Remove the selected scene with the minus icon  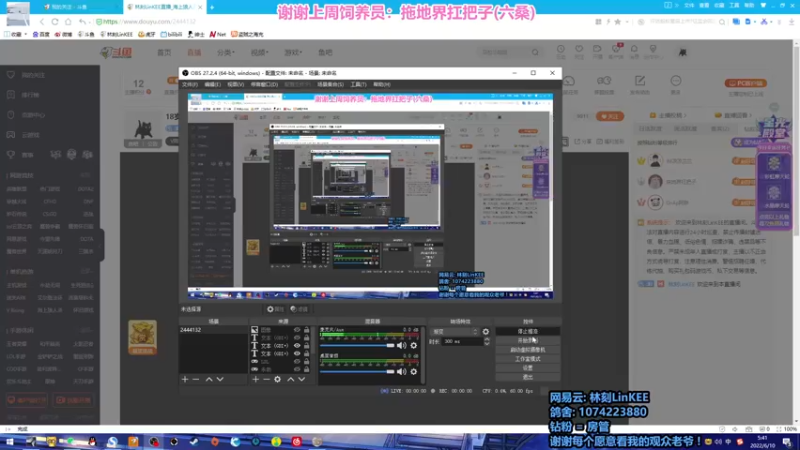pyautogui.click(x=196, y=379)
